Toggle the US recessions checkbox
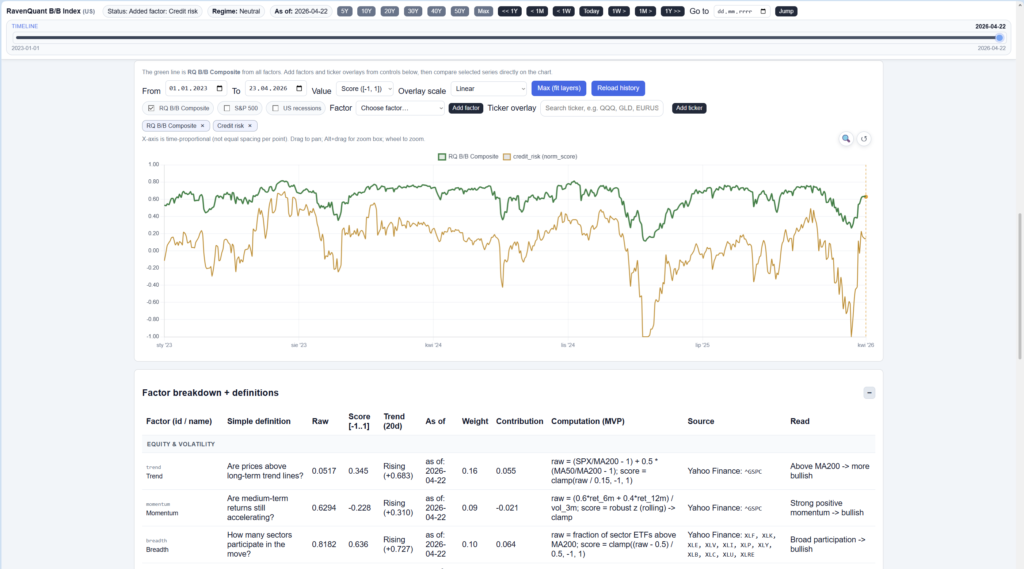 (275, 108)
